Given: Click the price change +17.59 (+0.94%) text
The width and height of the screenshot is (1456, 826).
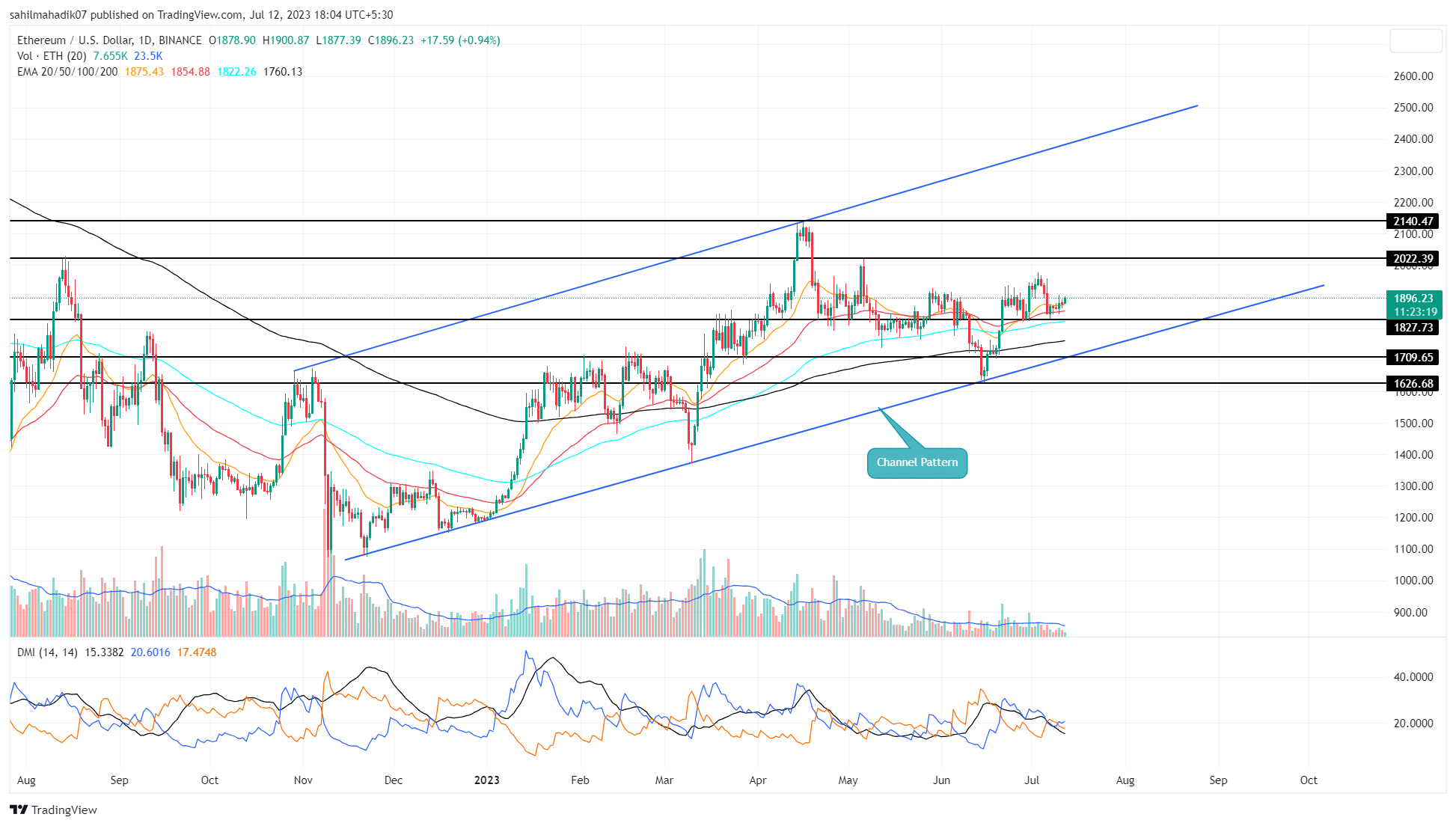Looking at the screenshot, I should pos(460,40).
